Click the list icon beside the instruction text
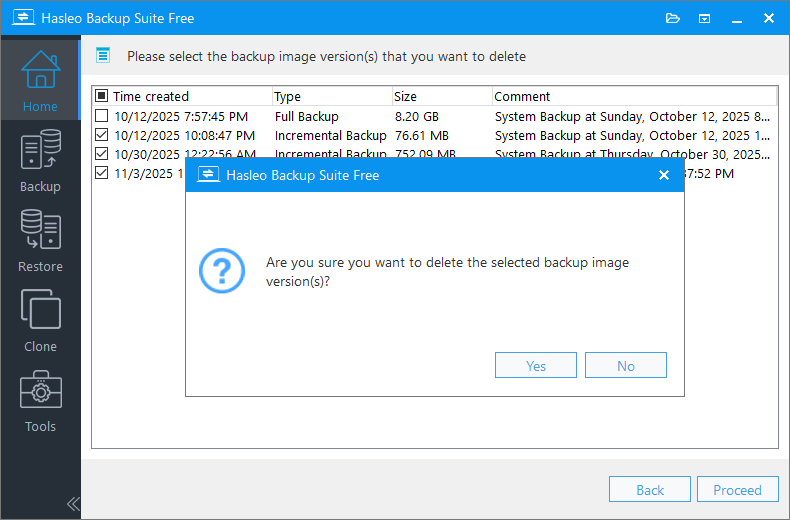 coord(103,55)
